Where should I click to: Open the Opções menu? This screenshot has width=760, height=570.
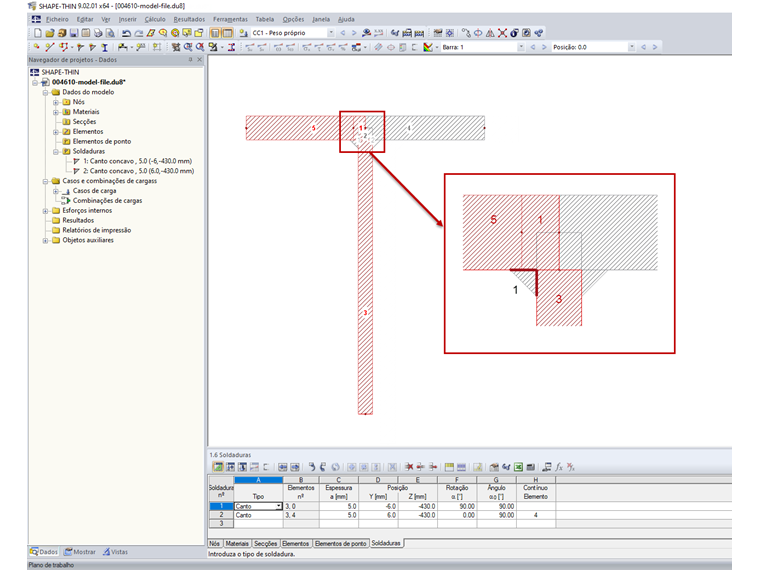[x=293, y=19]
